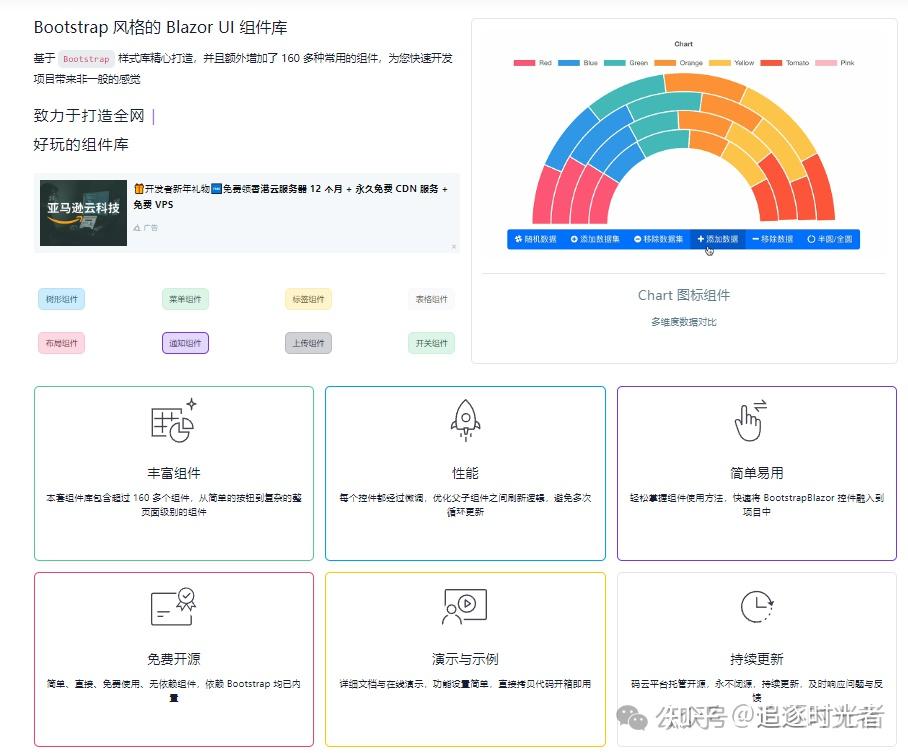908x753 pixels.
Task: Select the 树形组件 tag
Action: pos(61,299)
